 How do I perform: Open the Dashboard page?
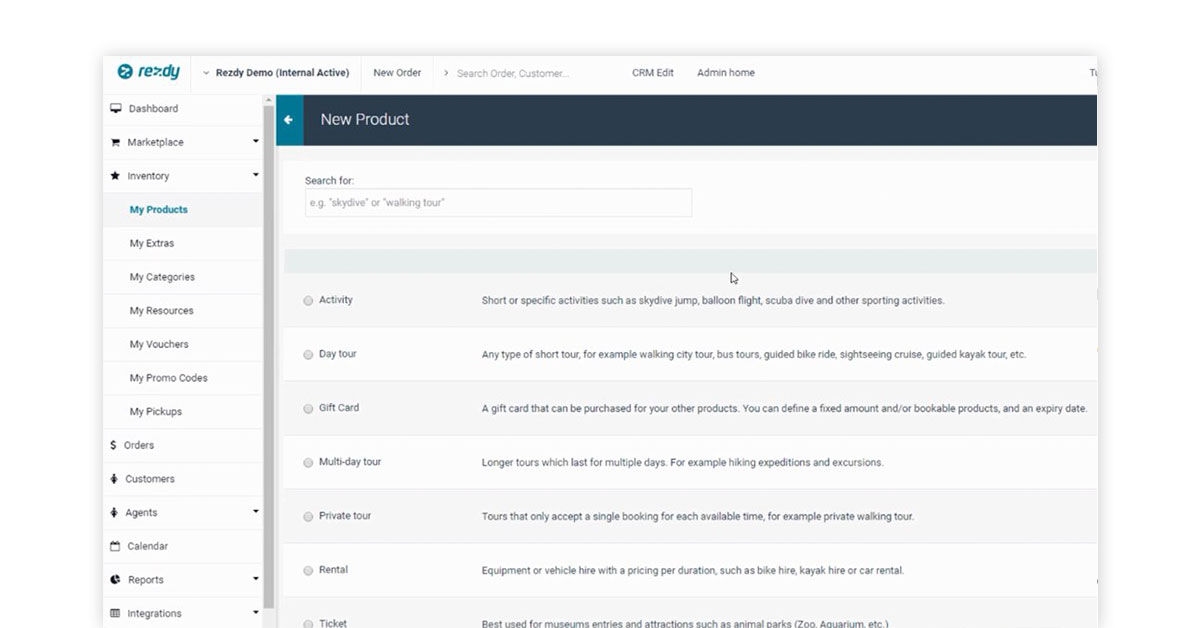coord(153,108)
